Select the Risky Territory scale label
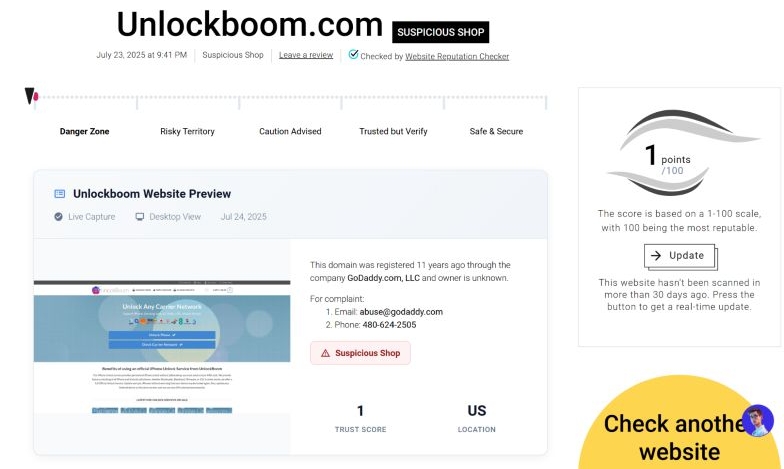Screen dimensions: 784x469 187,132
